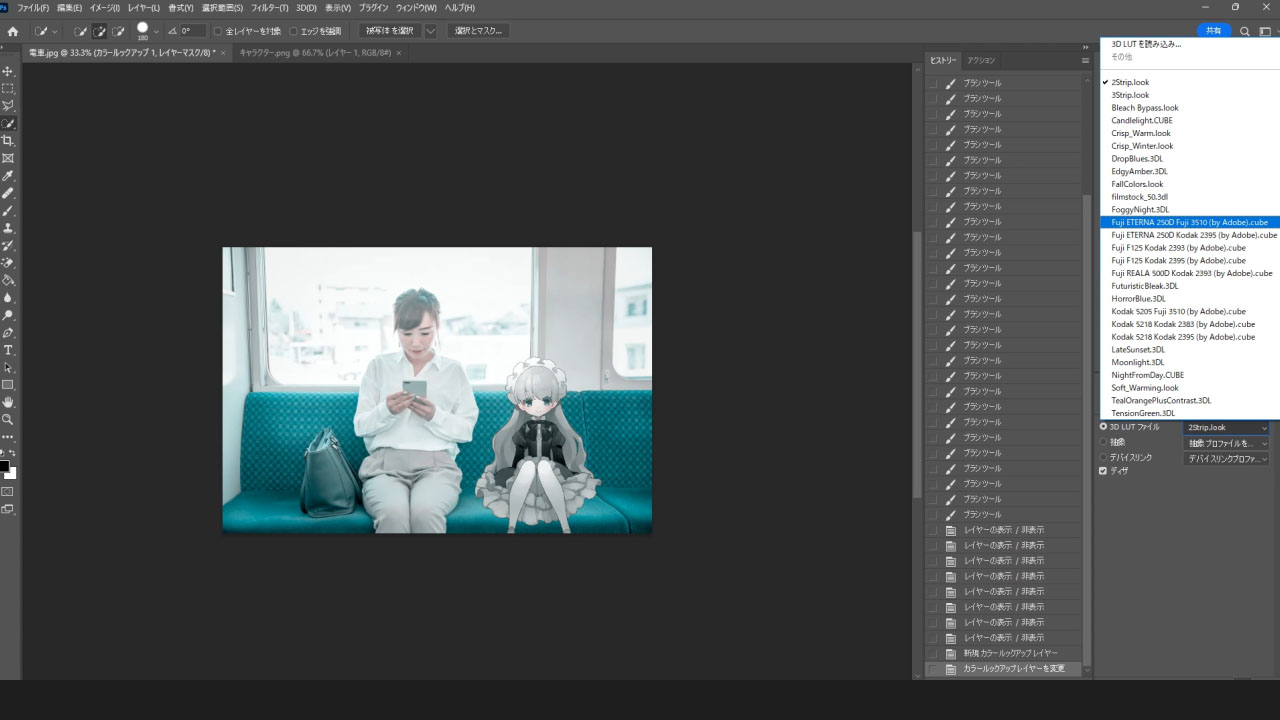Image resolution: width=1280 pixels, height=720 pixels.
Task: Enable the 全レイヤーを対象 checkbox
Action: click(218, 31)
